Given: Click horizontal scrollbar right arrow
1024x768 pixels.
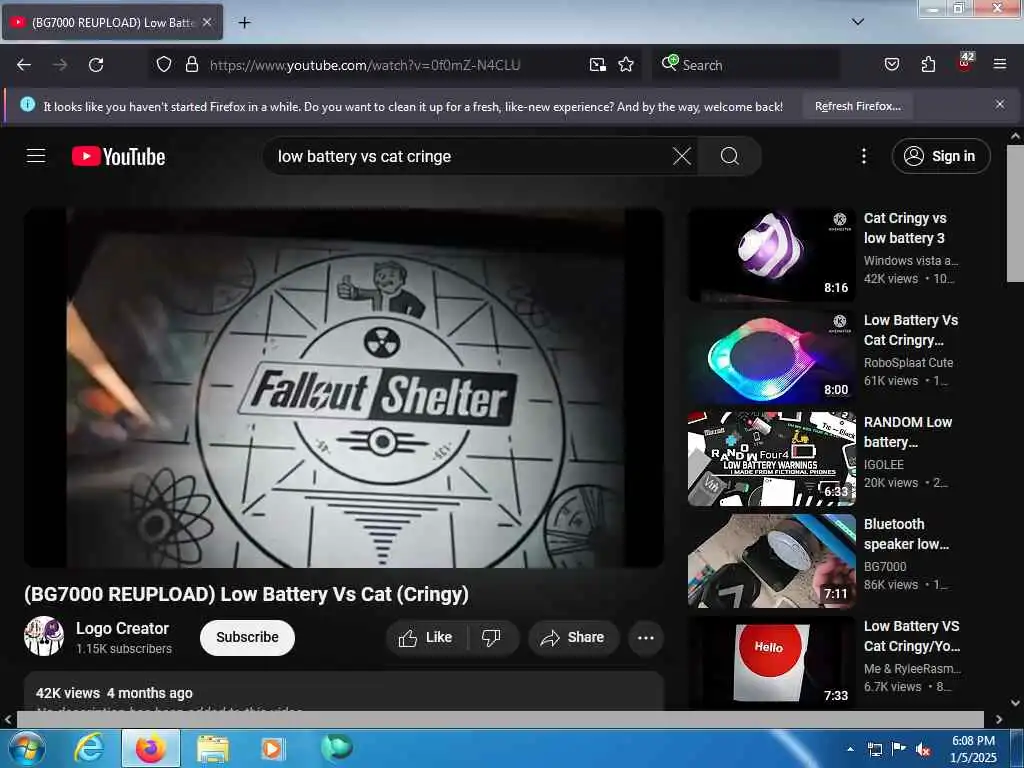Looking at the screenshot, I should [999, 719].
